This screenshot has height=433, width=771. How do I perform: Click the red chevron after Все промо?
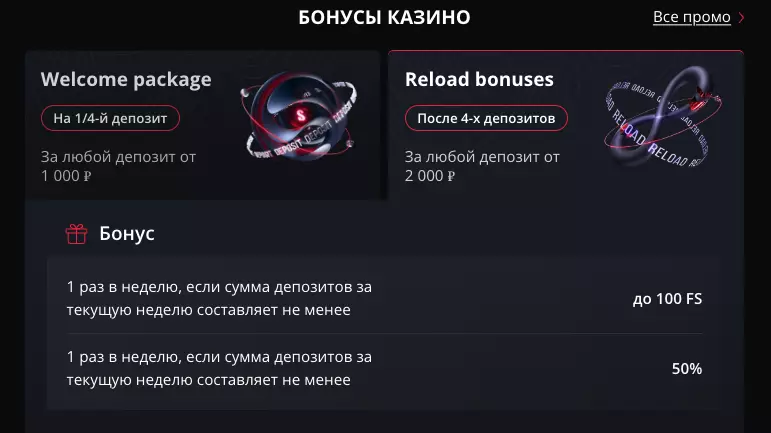741,18
